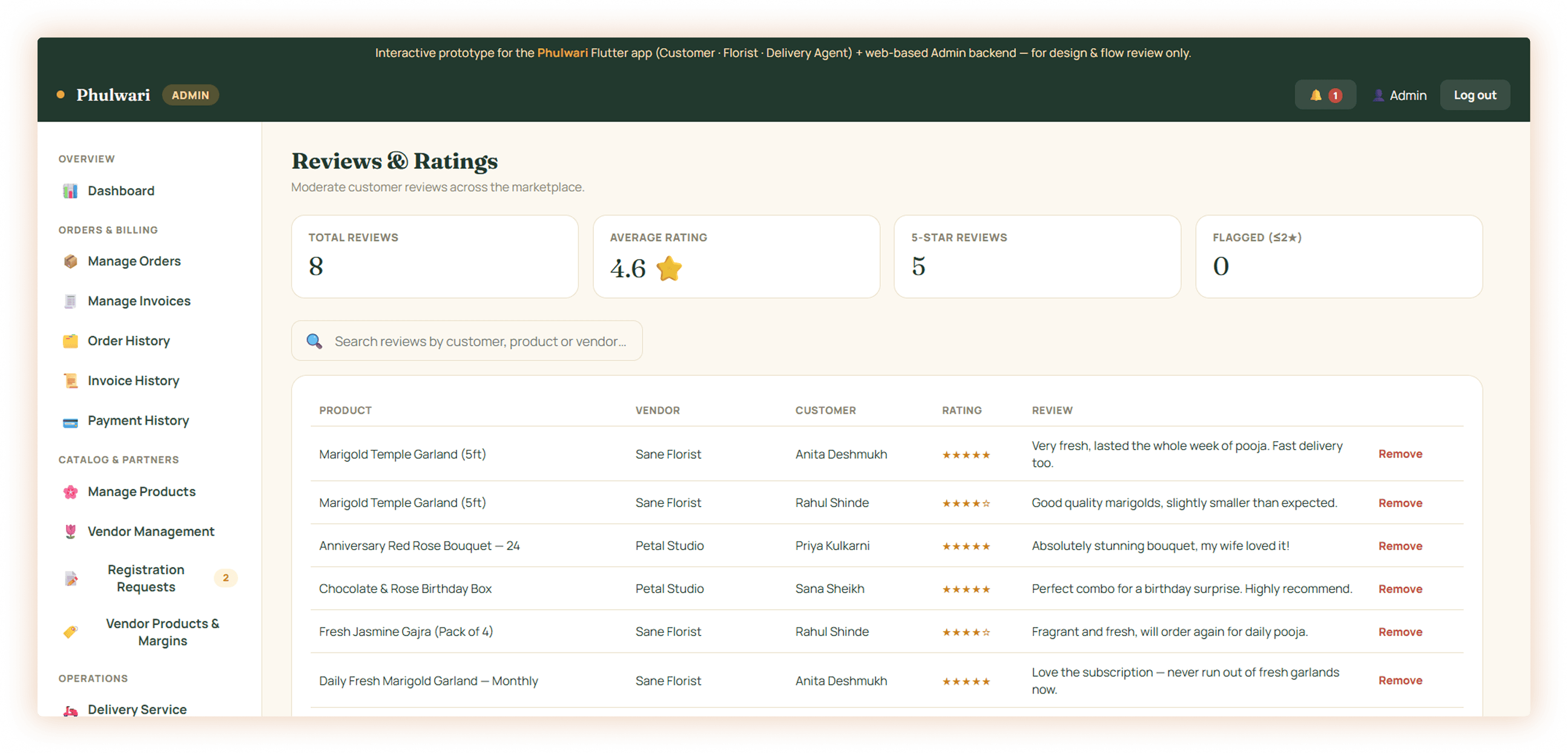Click the REVIEW column header

(x=1052, y=411)
